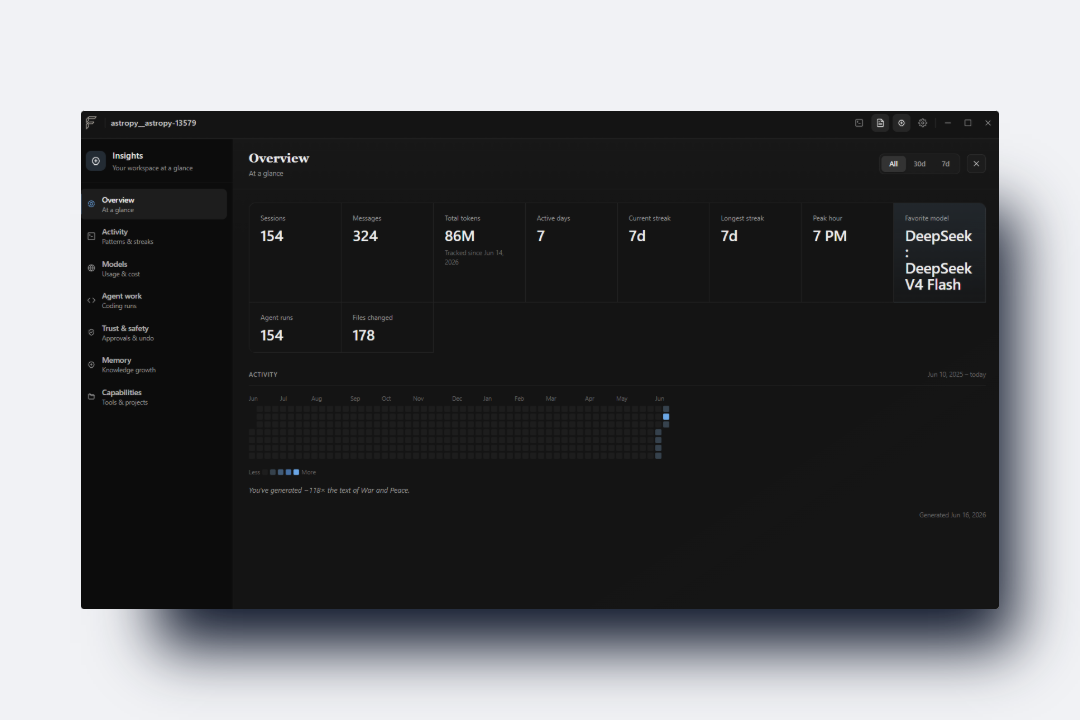Click the Current streak card

[663, 252]
